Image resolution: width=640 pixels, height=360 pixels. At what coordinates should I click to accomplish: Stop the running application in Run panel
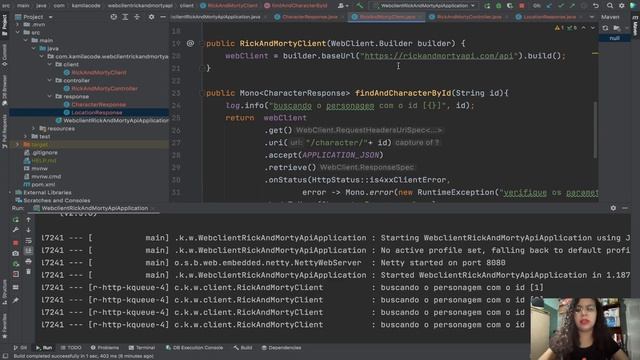pyautogui.click(x=16, y=242)
